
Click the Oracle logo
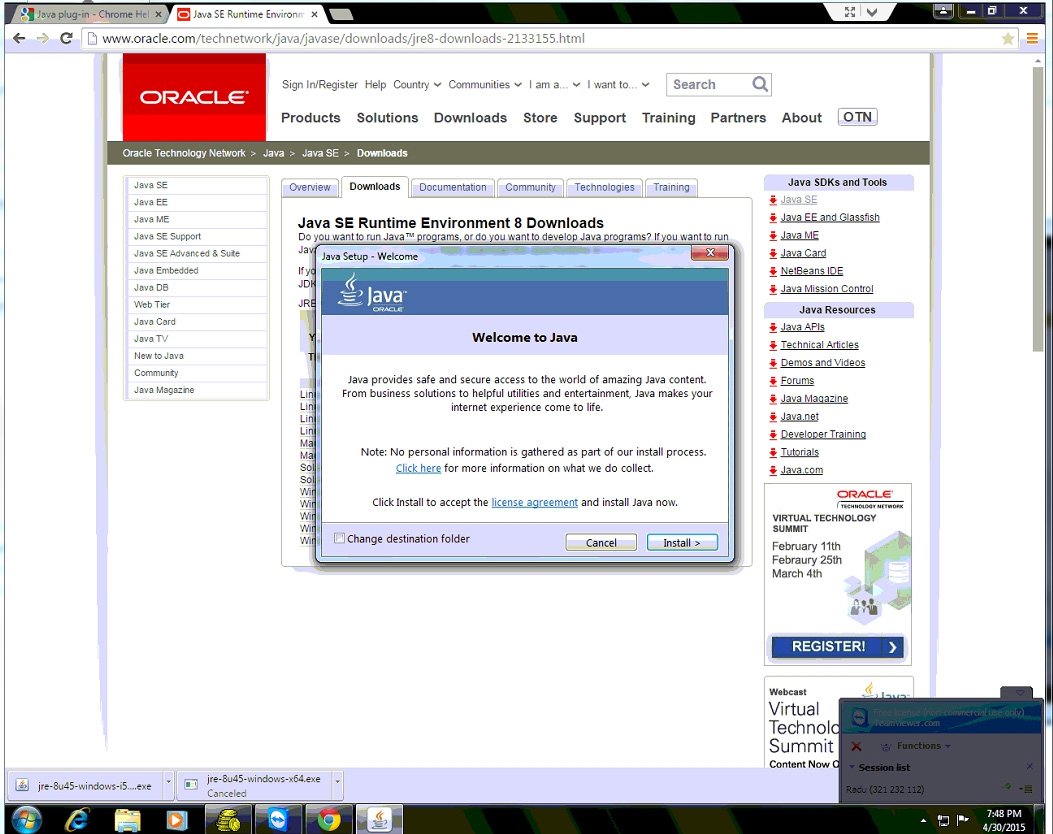point(194,97)
